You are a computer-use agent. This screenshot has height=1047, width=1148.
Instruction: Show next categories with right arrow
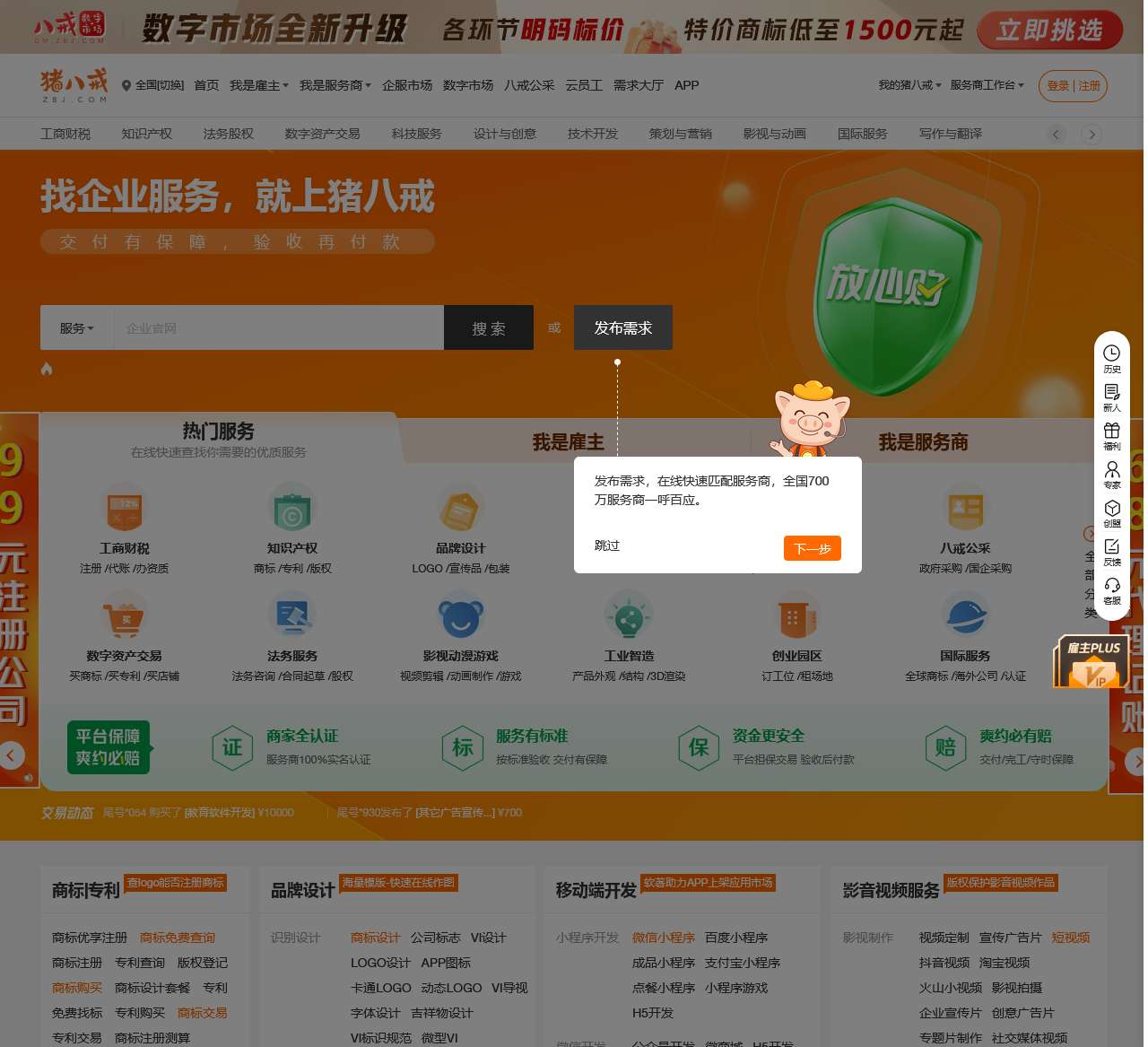click(1091, 135)
